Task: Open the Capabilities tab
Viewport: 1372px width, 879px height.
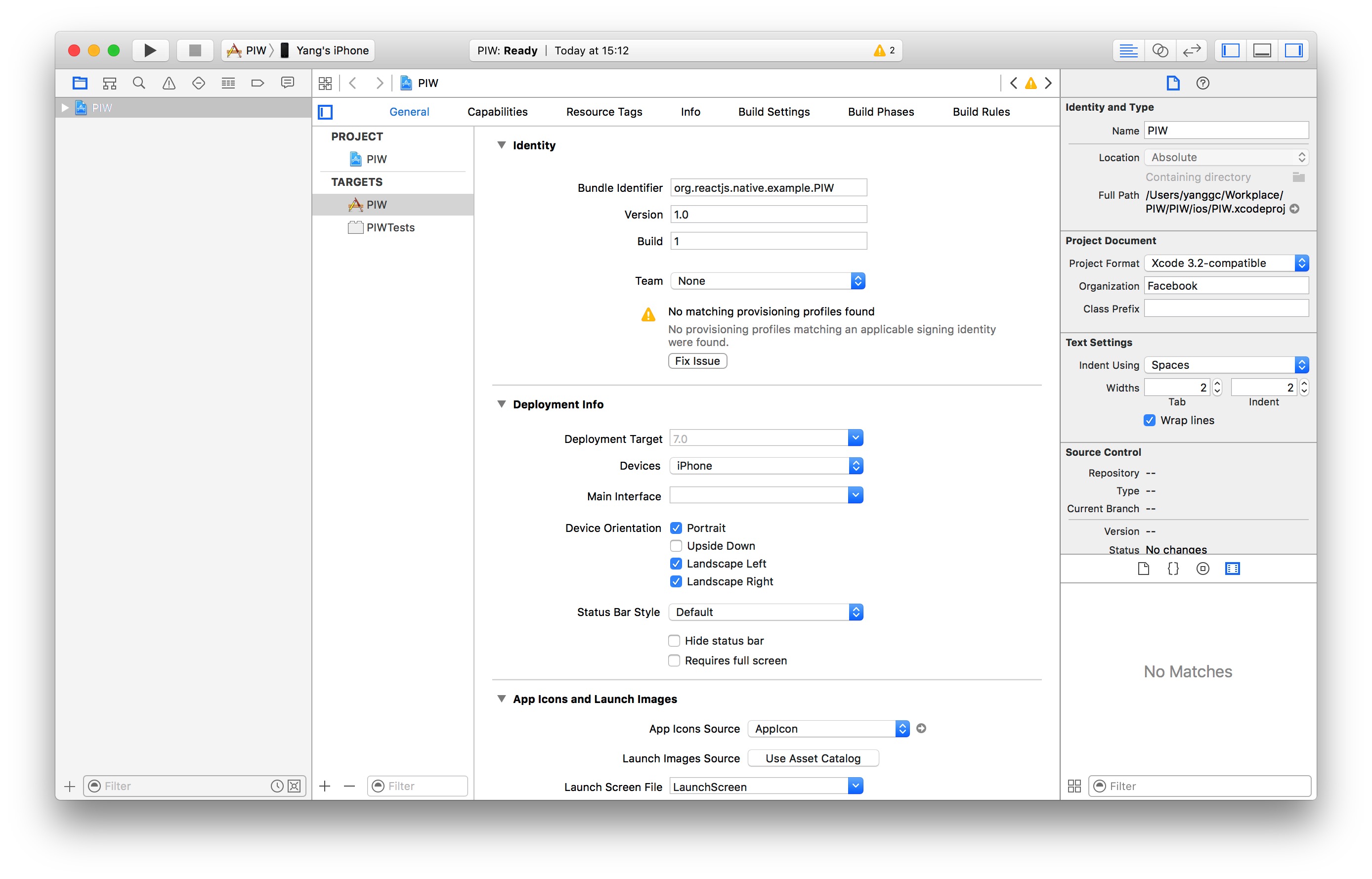Action: [x=497, y=112]
